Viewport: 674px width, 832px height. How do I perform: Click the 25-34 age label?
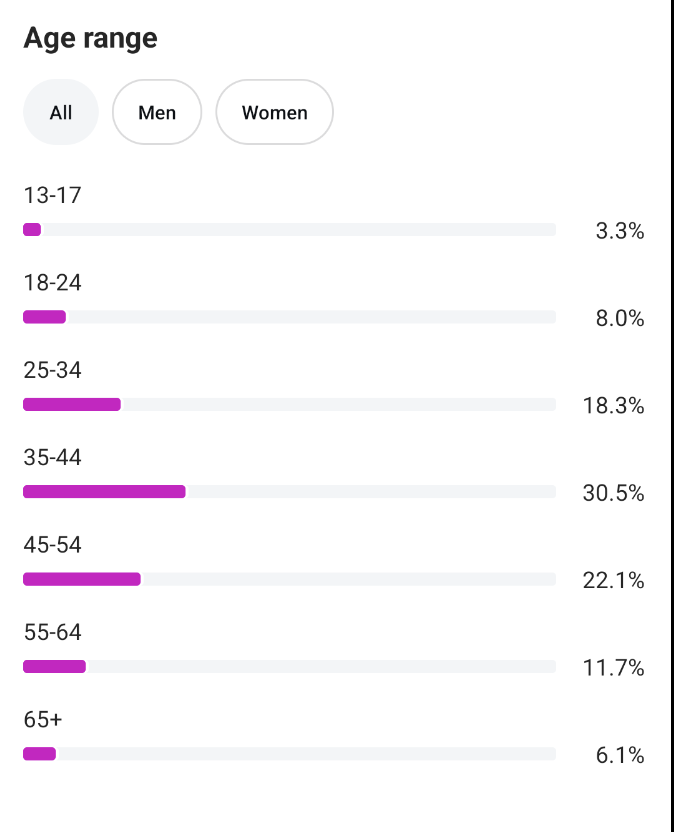tap(52, 371)
